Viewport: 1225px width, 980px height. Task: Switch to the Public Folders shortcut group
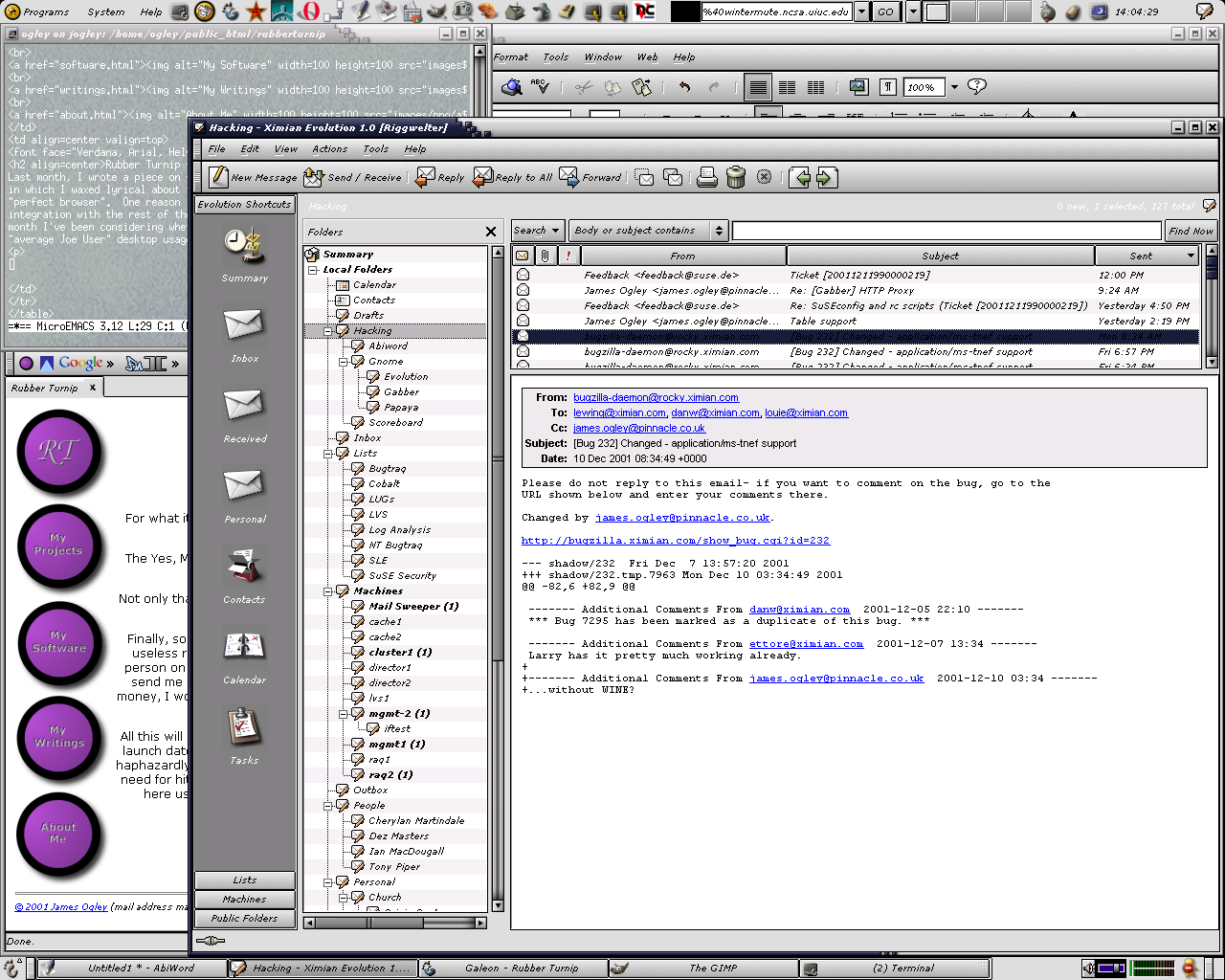245,918
